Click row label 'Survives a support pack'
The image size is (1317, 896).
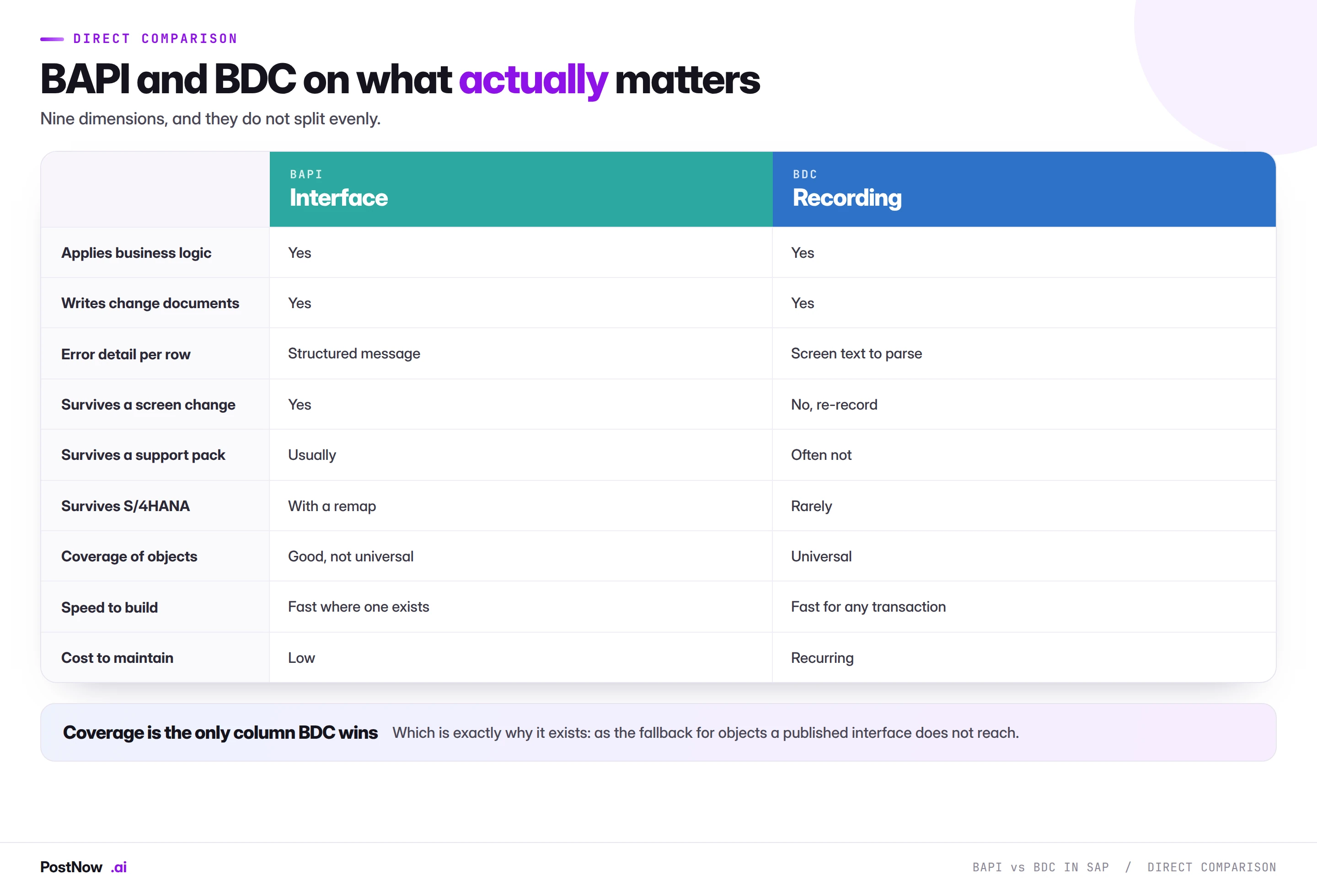pyautogui.click(x=143, y=455)
